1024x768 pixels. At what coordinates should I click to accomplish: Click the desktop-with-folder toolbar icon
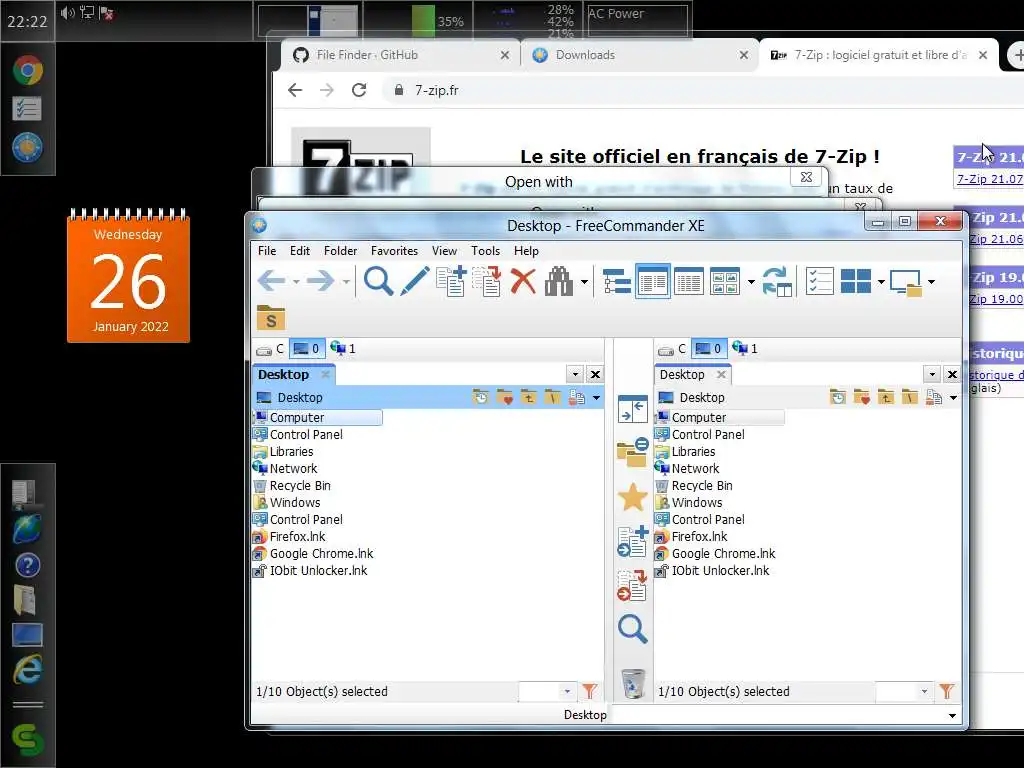[906, 283]
